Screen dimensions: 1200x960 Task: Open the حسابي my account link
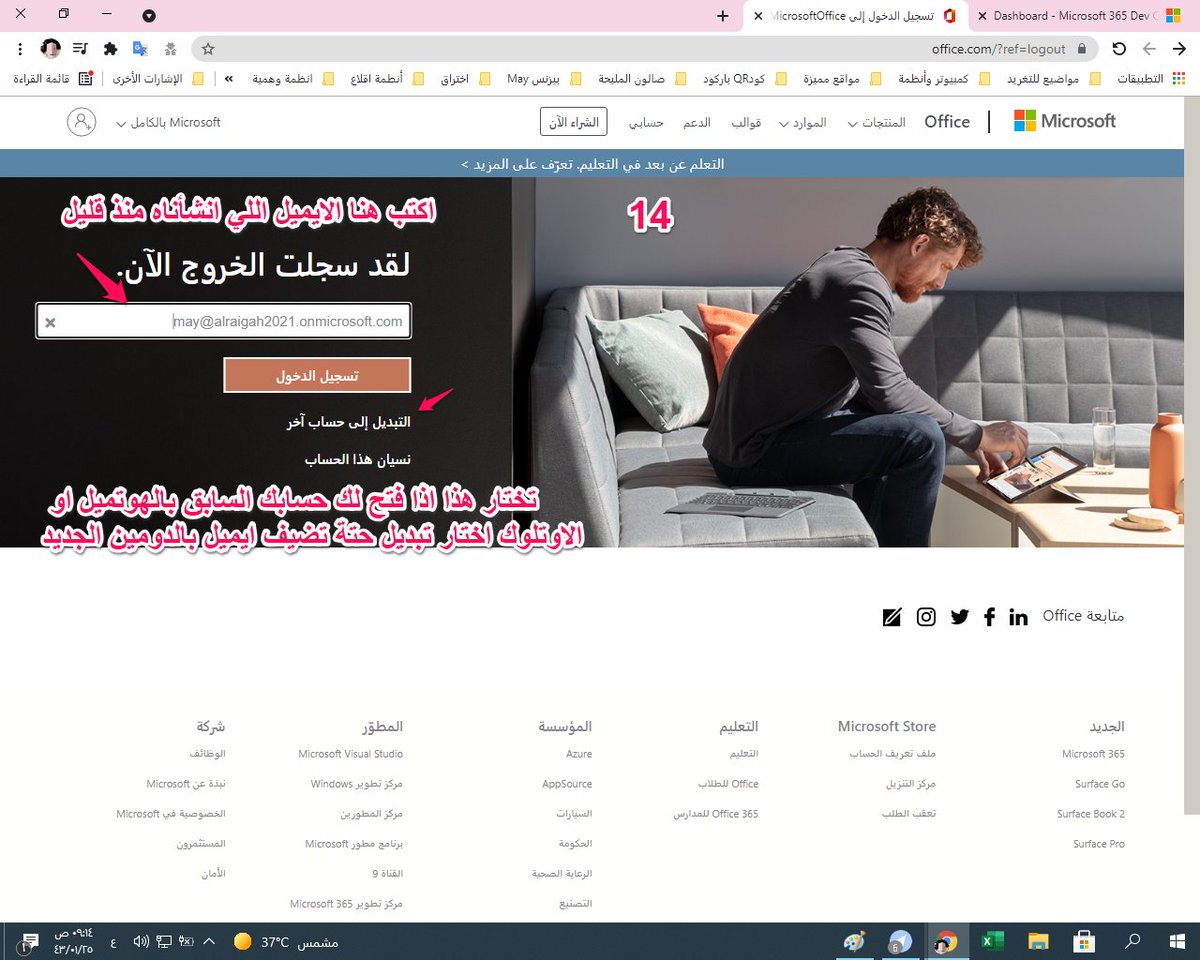point(646,122)
